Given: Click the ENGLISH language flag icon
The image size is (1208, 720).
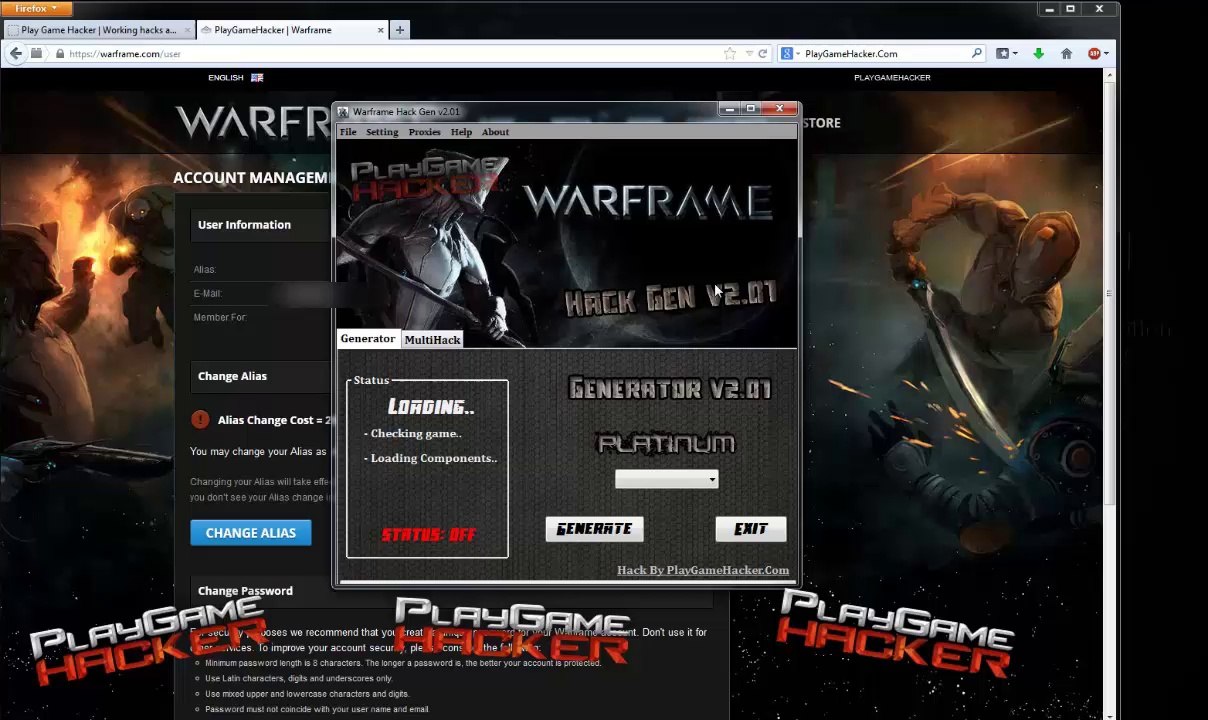Looking at the screenshot, I should pyautogui.click(x=257, y=77).
